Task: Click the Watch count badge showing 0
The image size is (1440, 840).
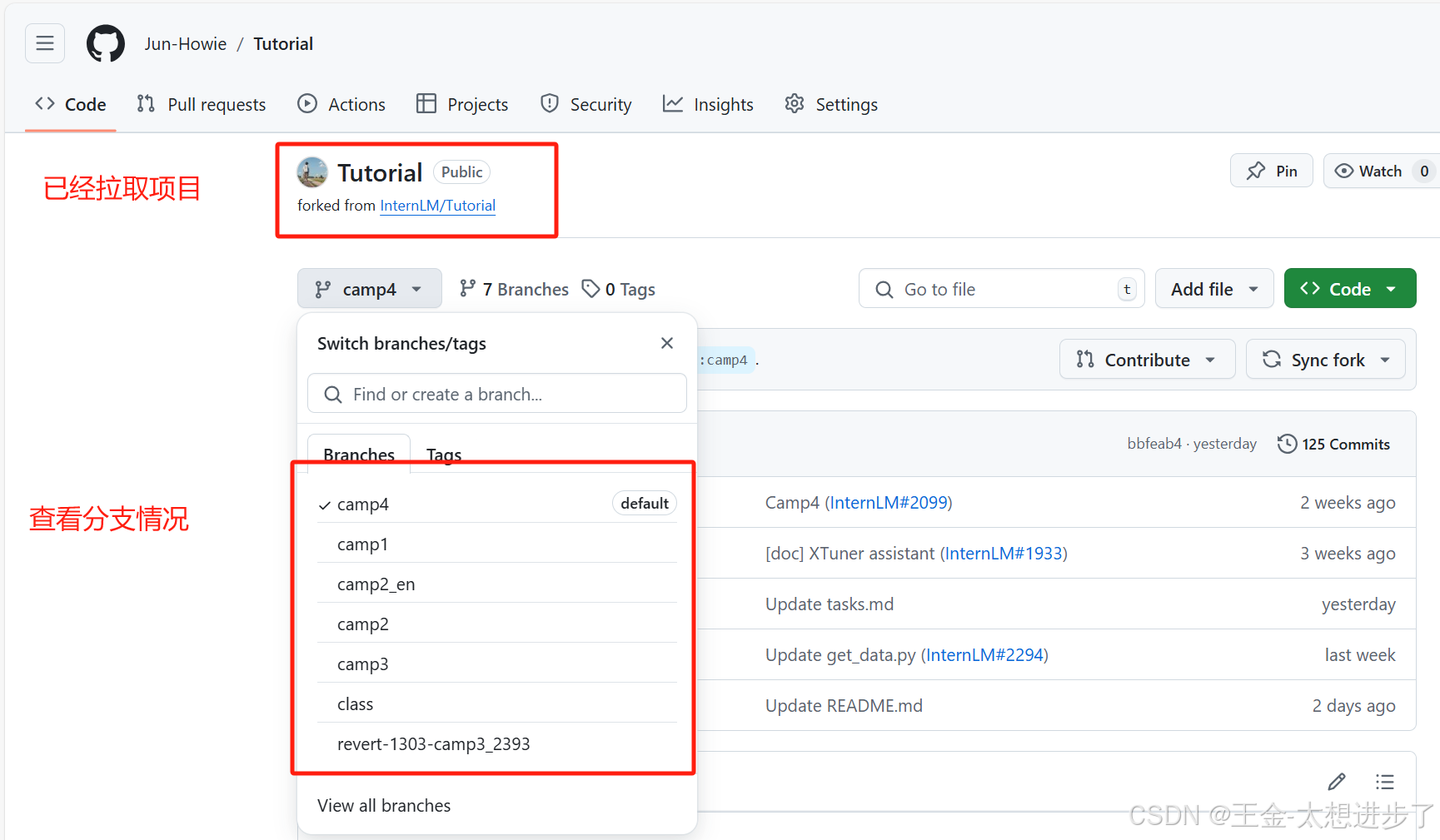Action: (1424, 171)
